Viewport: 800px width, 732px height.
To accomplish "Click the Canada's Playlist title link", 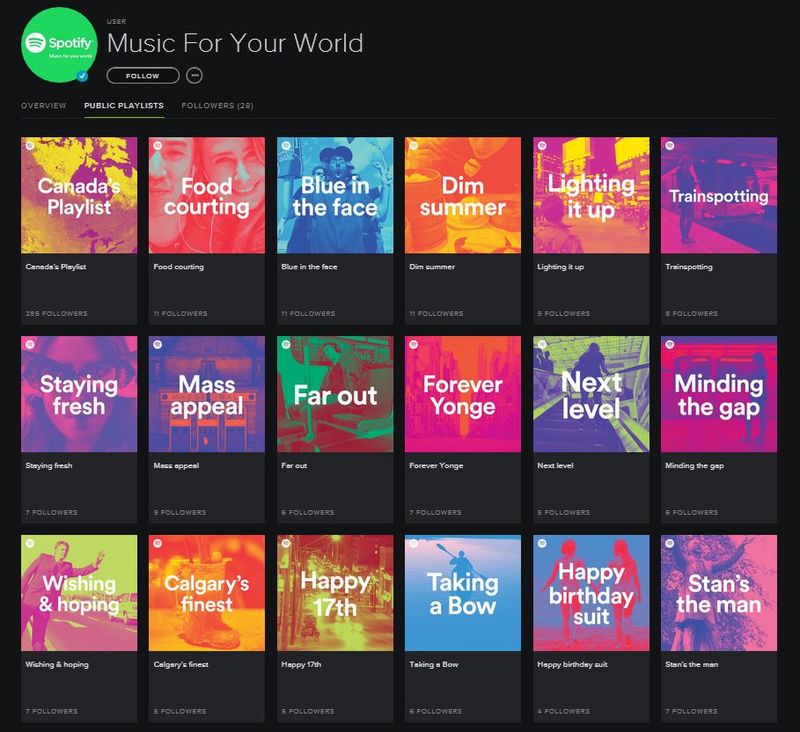I will (x=56, y=267).
